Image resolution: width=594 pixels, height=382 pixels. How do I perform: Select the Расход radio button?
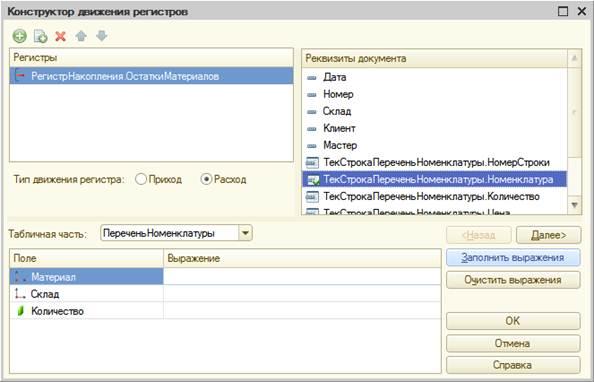pos(206,179)
